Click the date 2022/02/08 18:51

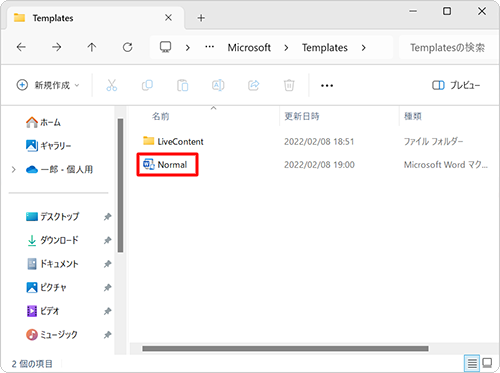[319, 142]
